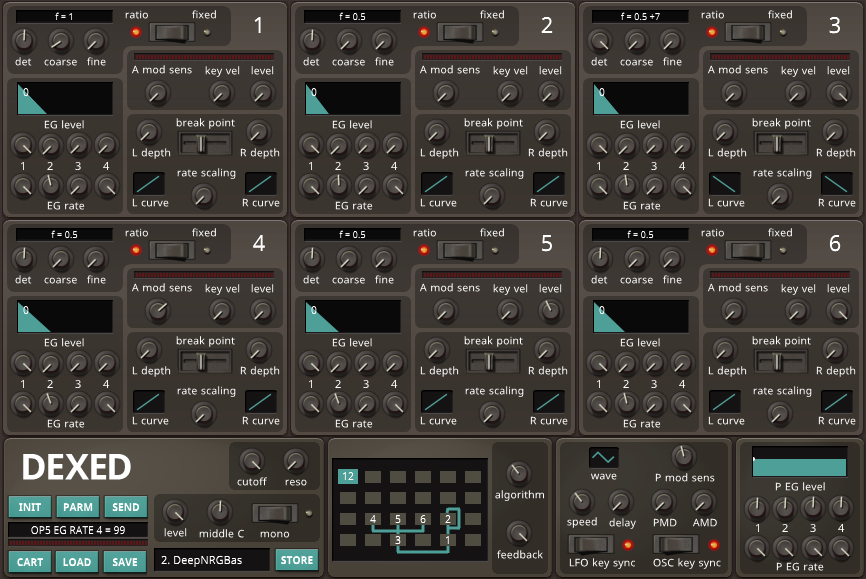Open the DeepNRGBas preset selector

(211, 561)
